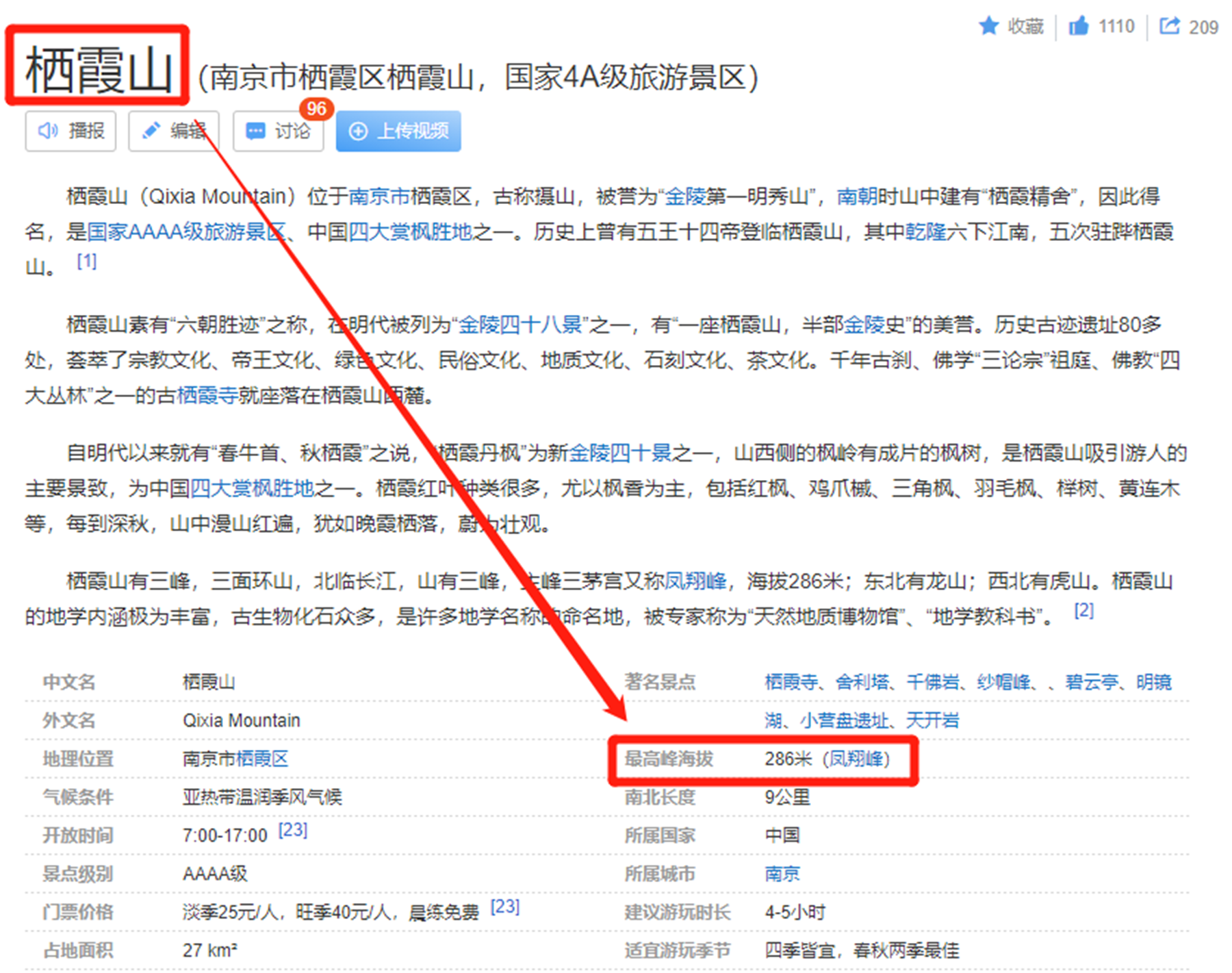Image resolution: width=1232 pixels, height=973 pixels.
Task: Open the 南京 link in 所属城市 row
Action: 782,874
